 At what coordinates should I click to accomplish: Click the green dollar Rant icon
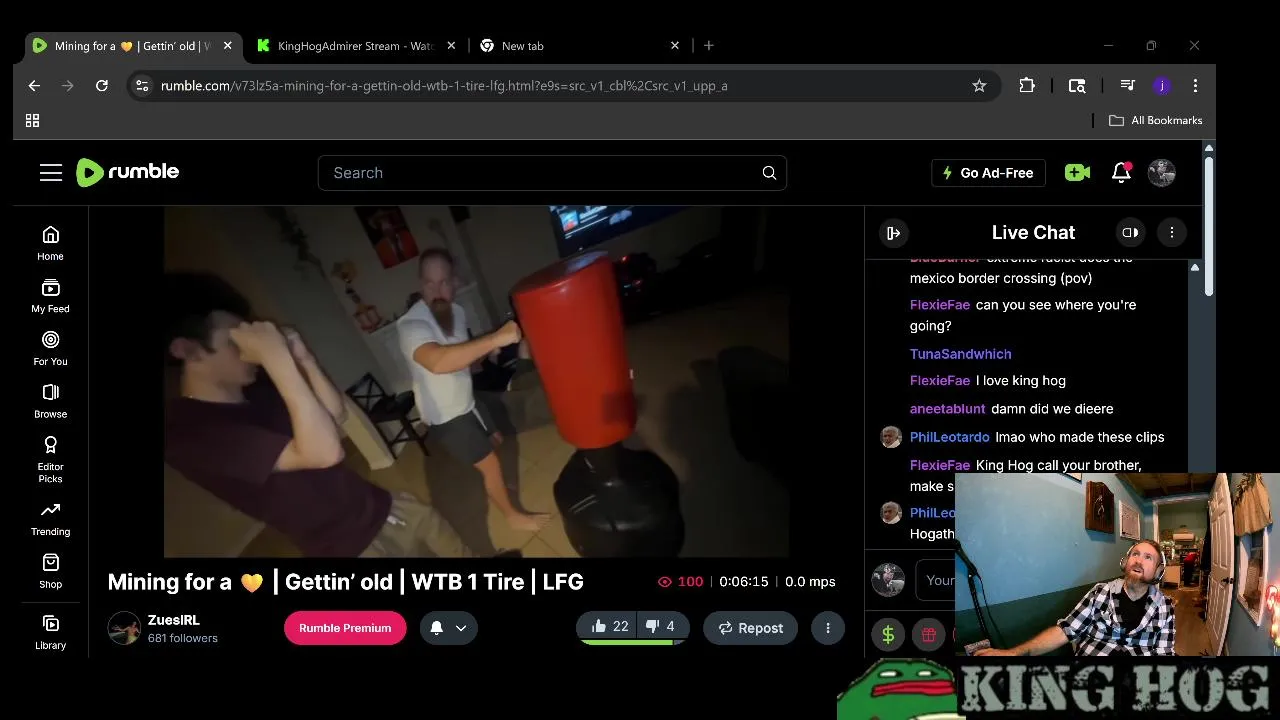point(888,635)
